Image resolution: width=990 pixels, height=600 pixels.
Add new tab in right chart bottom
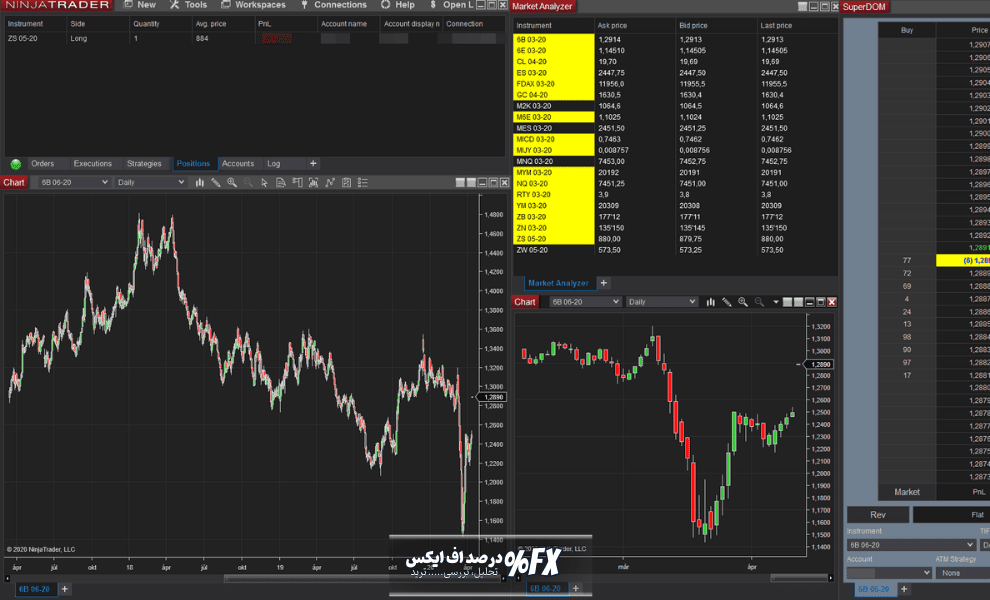(x=575, y=588)
